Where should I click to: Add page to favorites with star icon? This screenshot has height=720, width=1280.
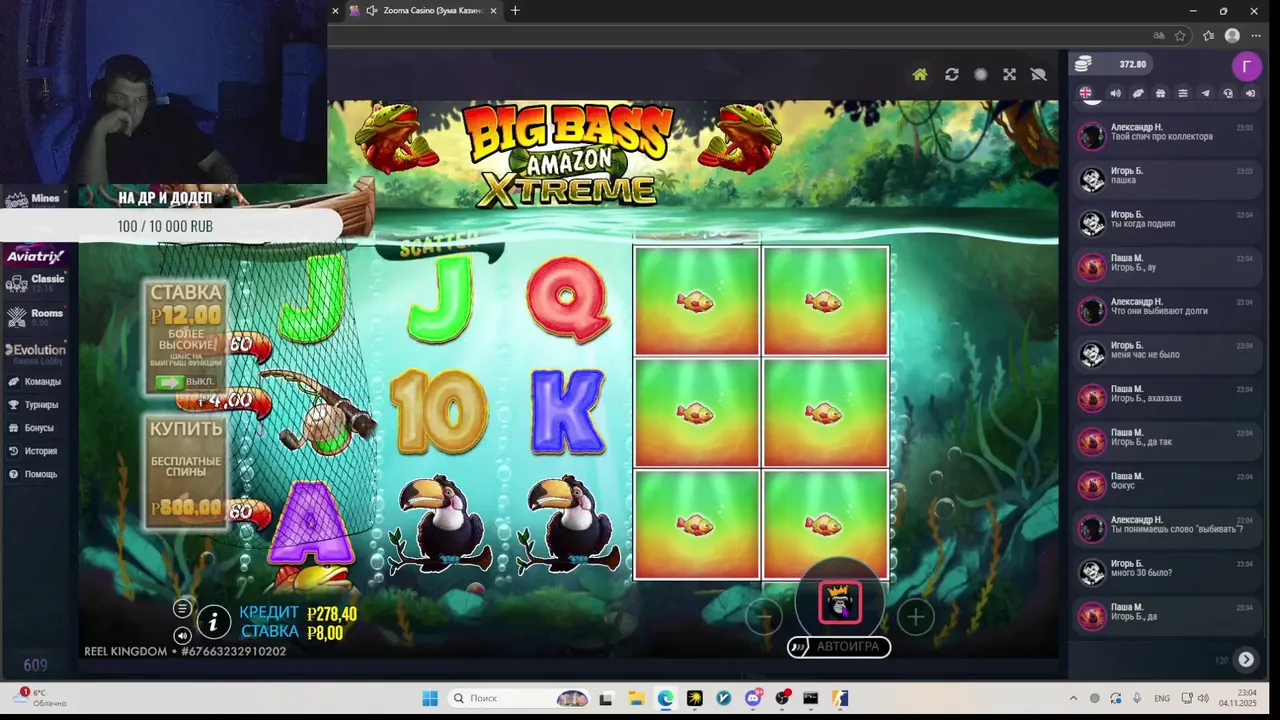click(x=1180, y=36)
